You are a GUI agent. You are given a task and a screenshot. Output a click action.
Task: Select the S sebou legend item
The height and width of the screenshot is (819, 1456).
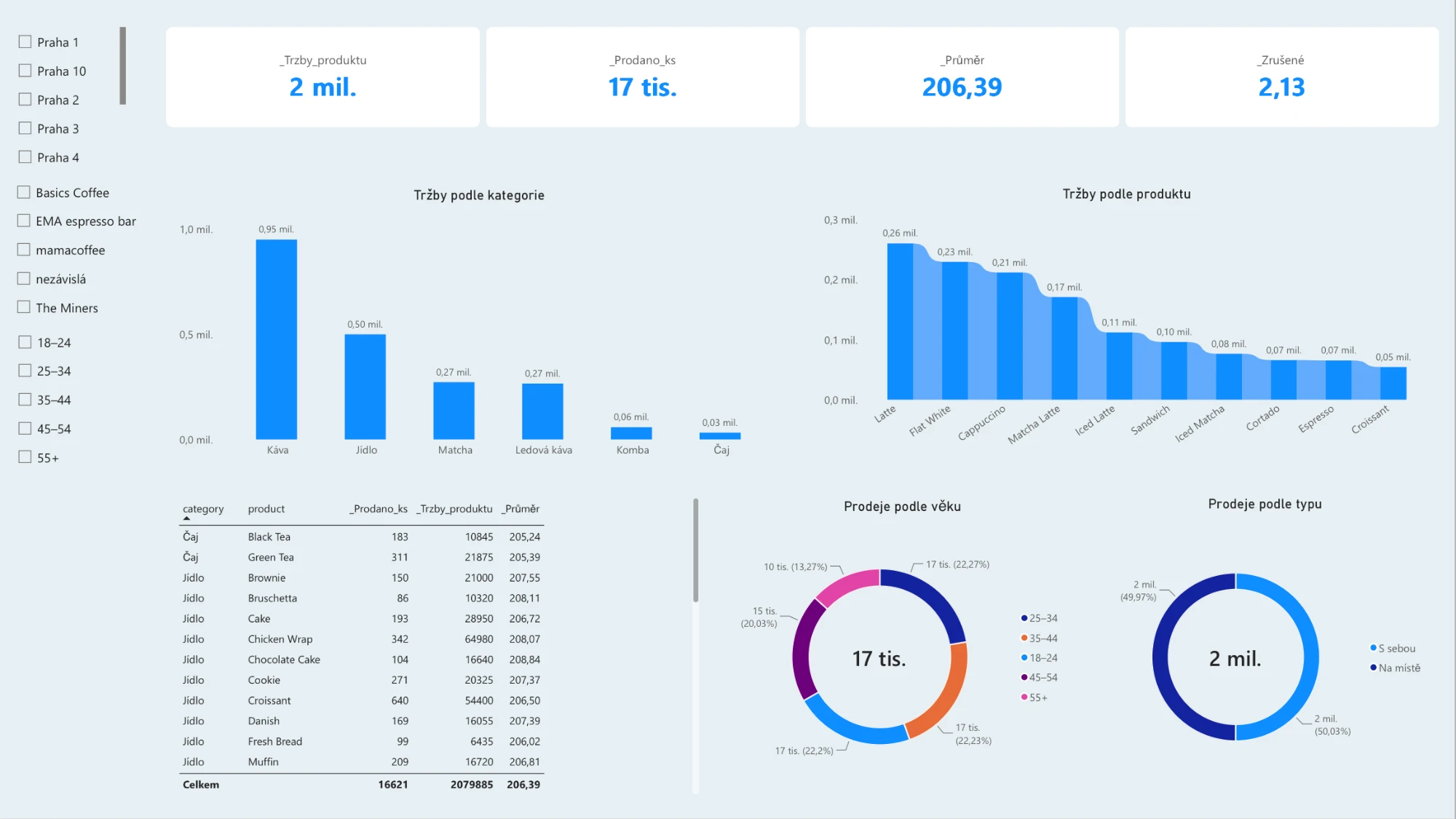(x=1393, y=649)
